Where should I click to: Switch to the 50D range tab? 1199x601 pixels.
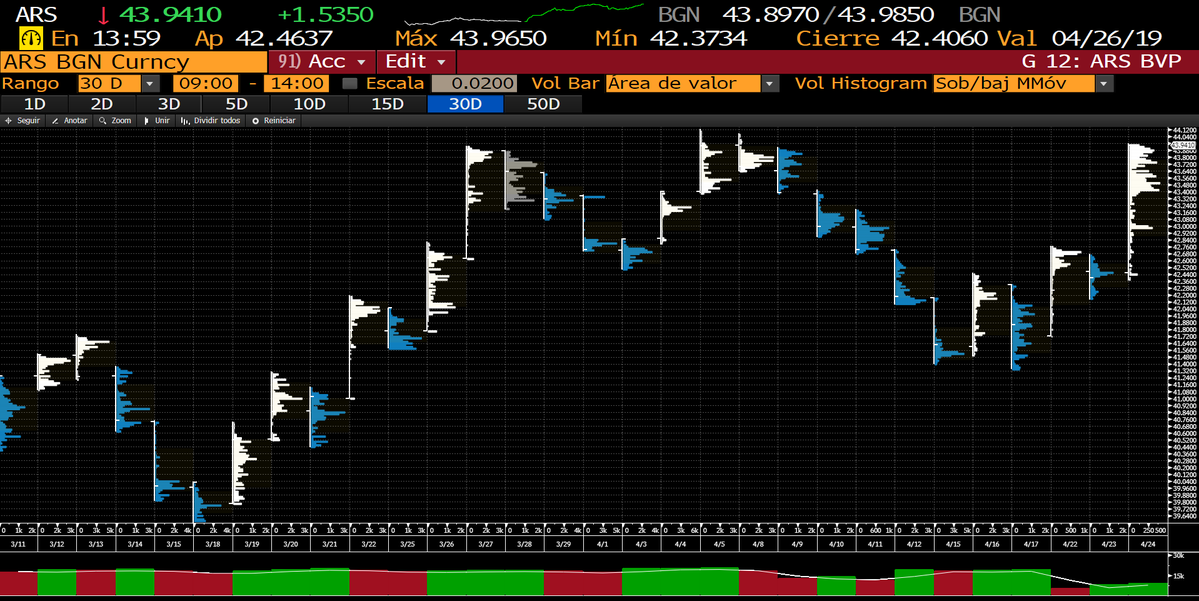pos(543,104)
